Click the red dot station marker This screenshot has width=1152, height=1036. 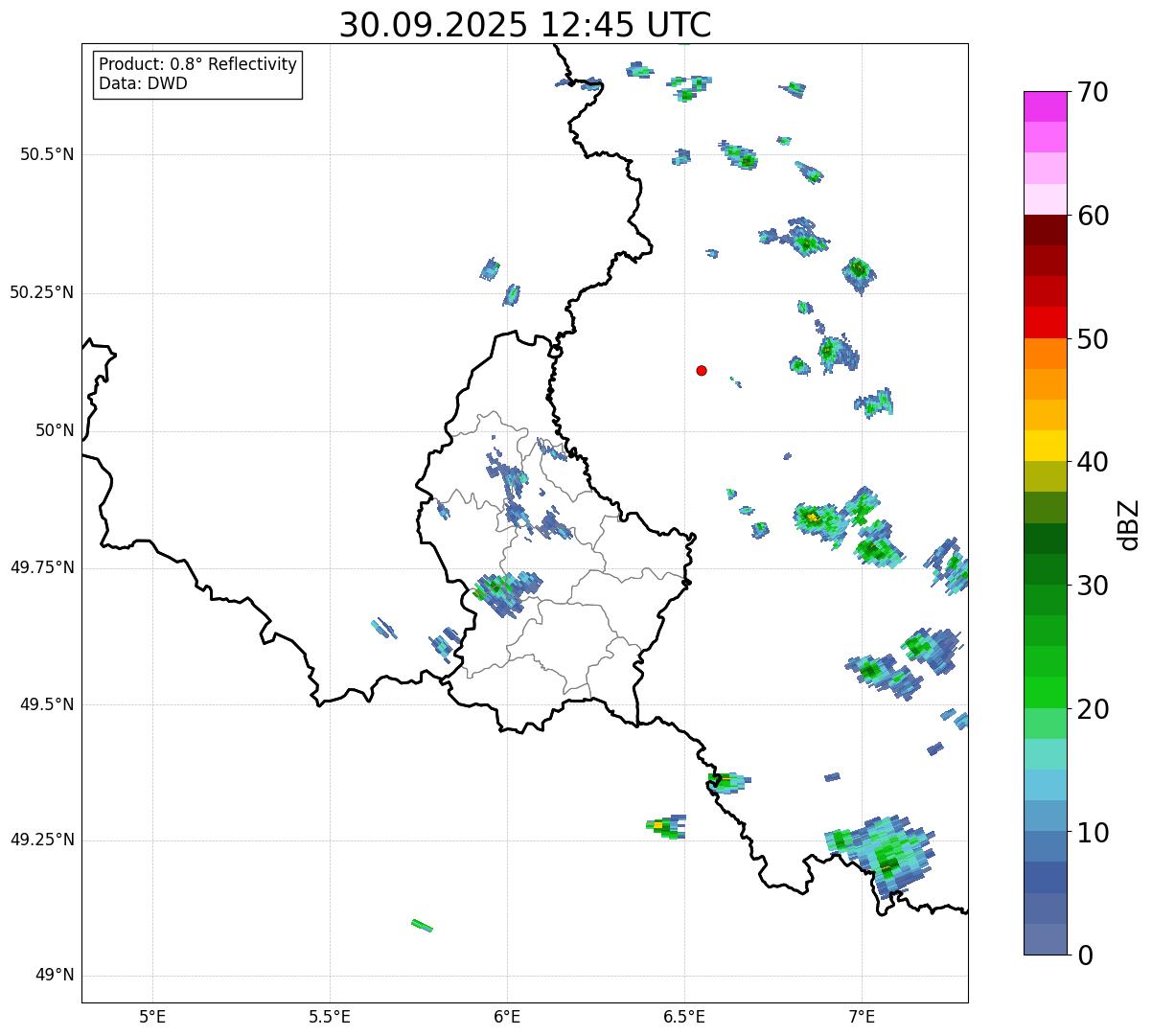(x=702, y=370)
